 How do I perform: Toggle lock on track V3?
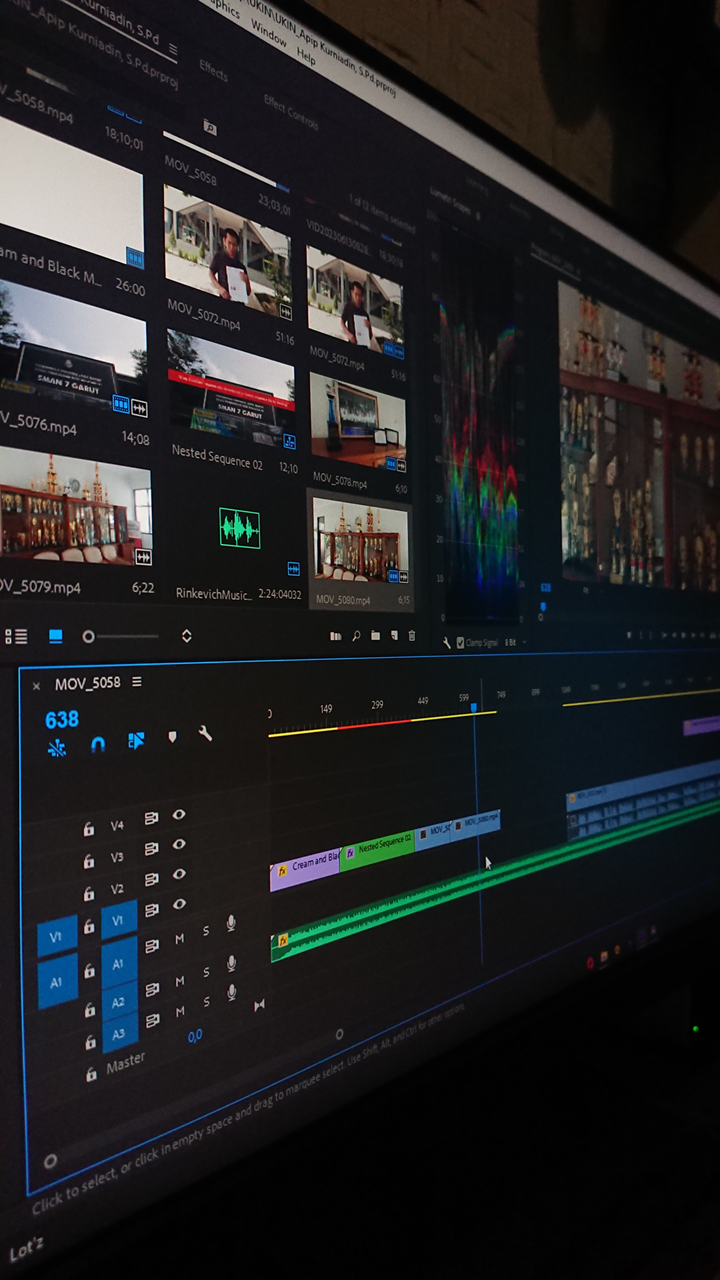(88, 860)
